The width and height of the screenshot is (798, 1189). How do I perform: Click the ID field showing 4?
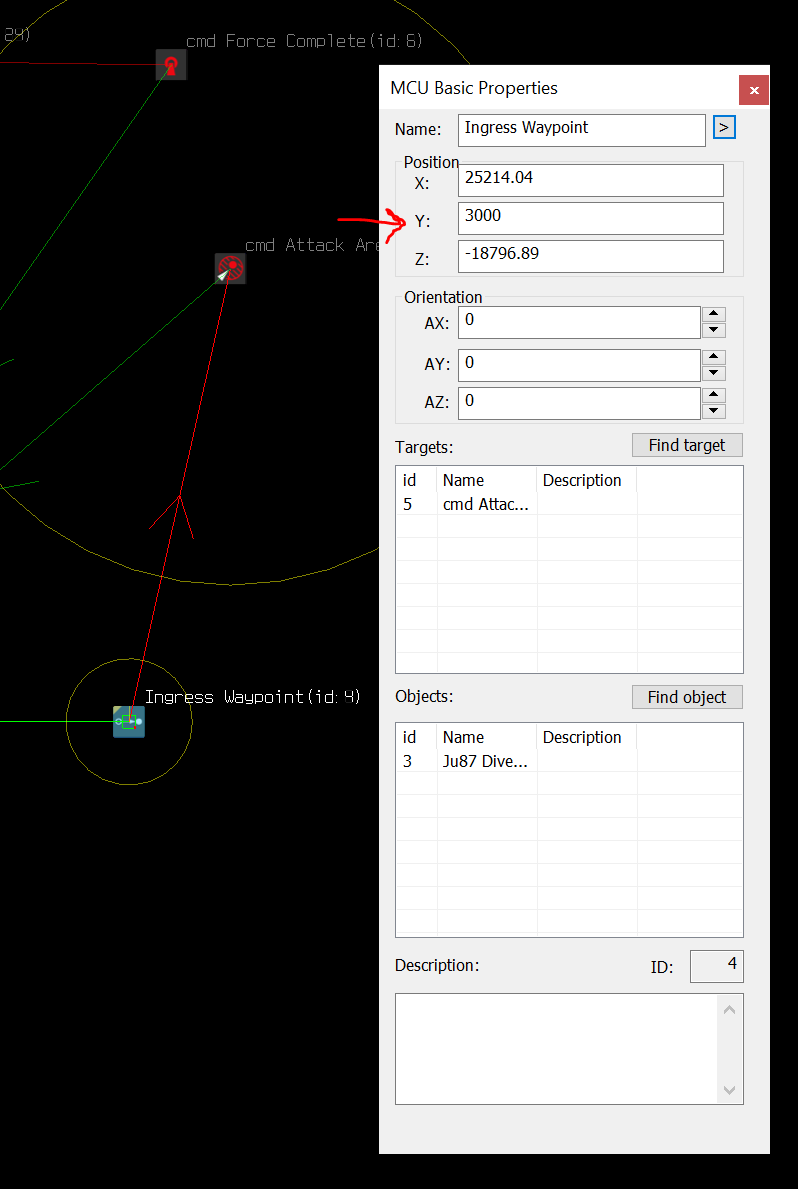point(716,966)
